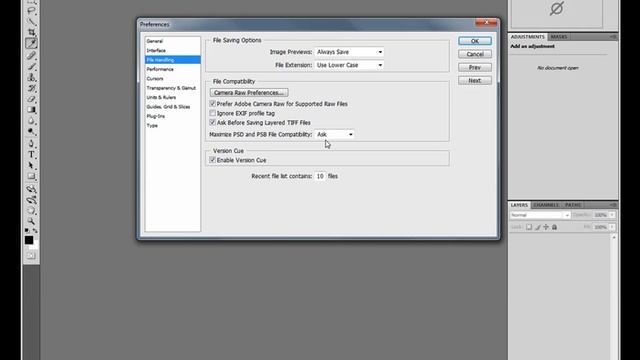The height and width of the screenshot is (360, 640).
Task: Select the Crop tool
Action: click(31, 32)
